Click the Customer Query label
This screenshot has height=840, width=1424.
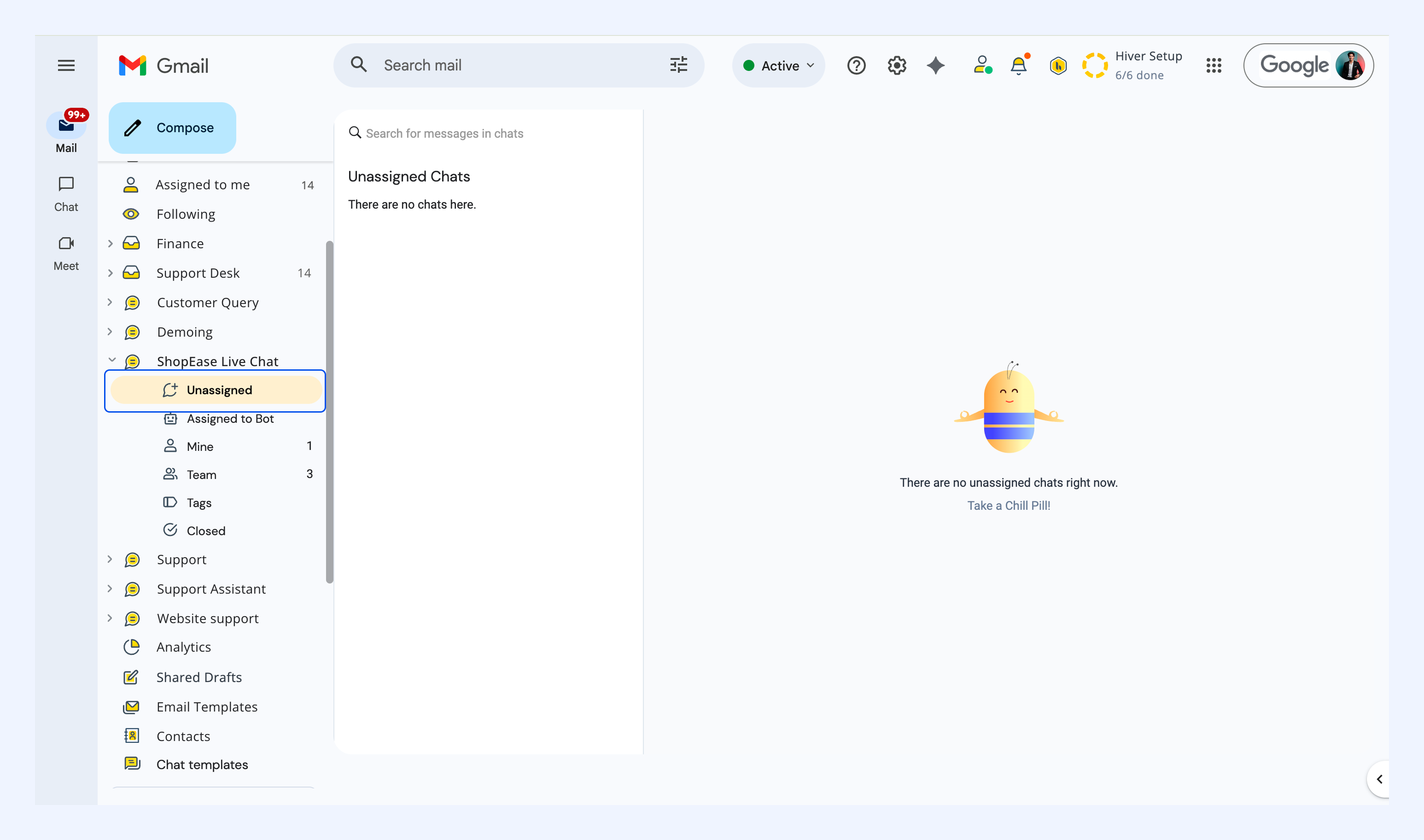[x=208, y=303]
